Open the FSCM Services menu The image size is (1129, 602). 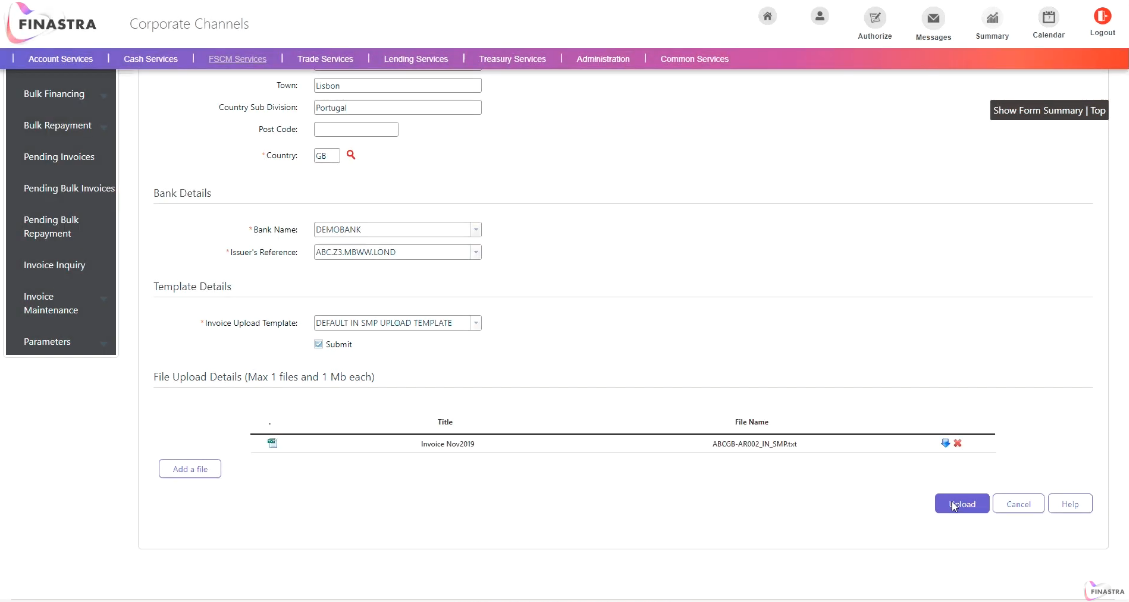coord(238,59)
